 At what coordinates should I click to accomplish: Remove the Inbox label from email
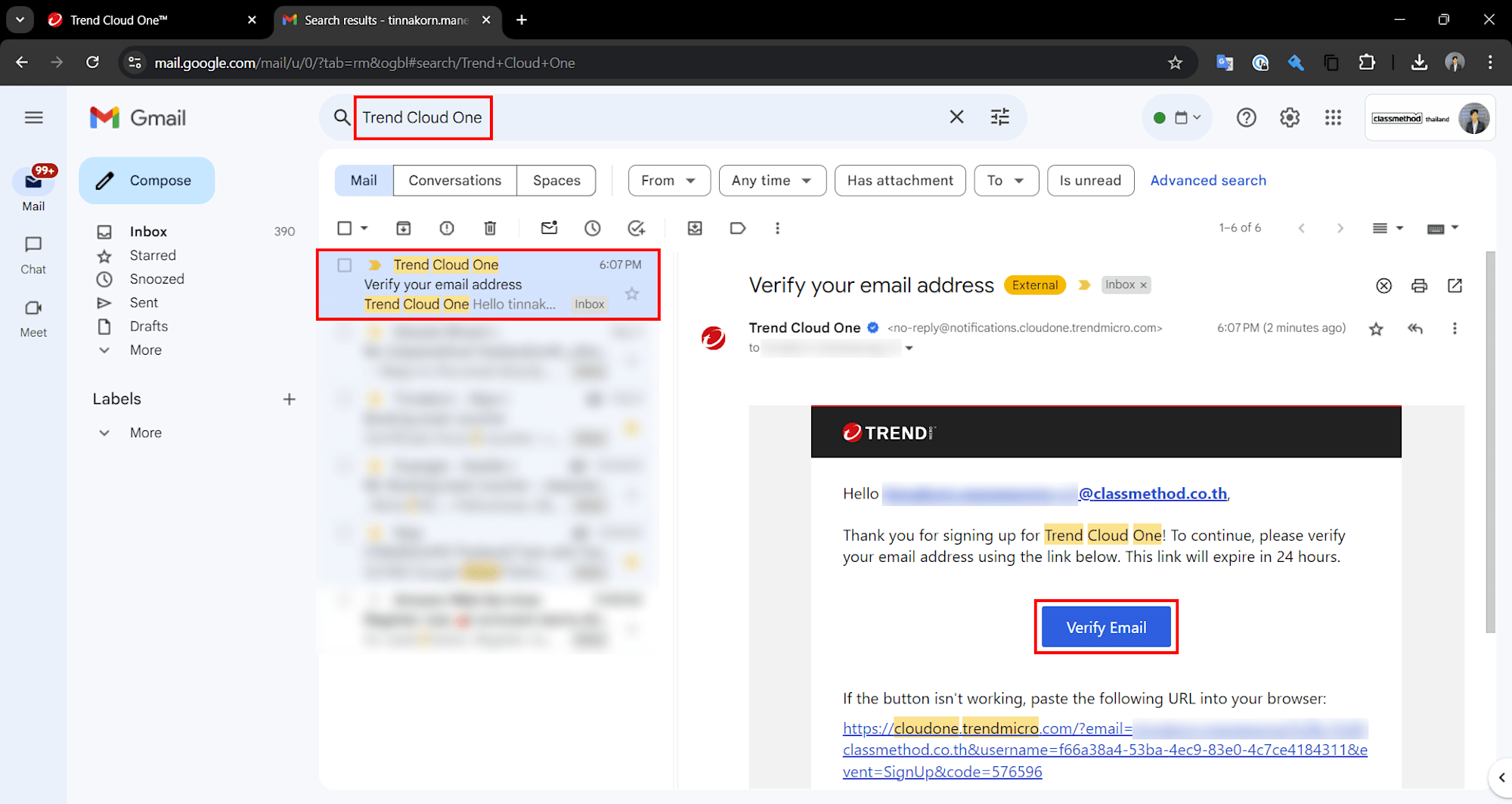pyautogui.click(x=1144, y=285)
